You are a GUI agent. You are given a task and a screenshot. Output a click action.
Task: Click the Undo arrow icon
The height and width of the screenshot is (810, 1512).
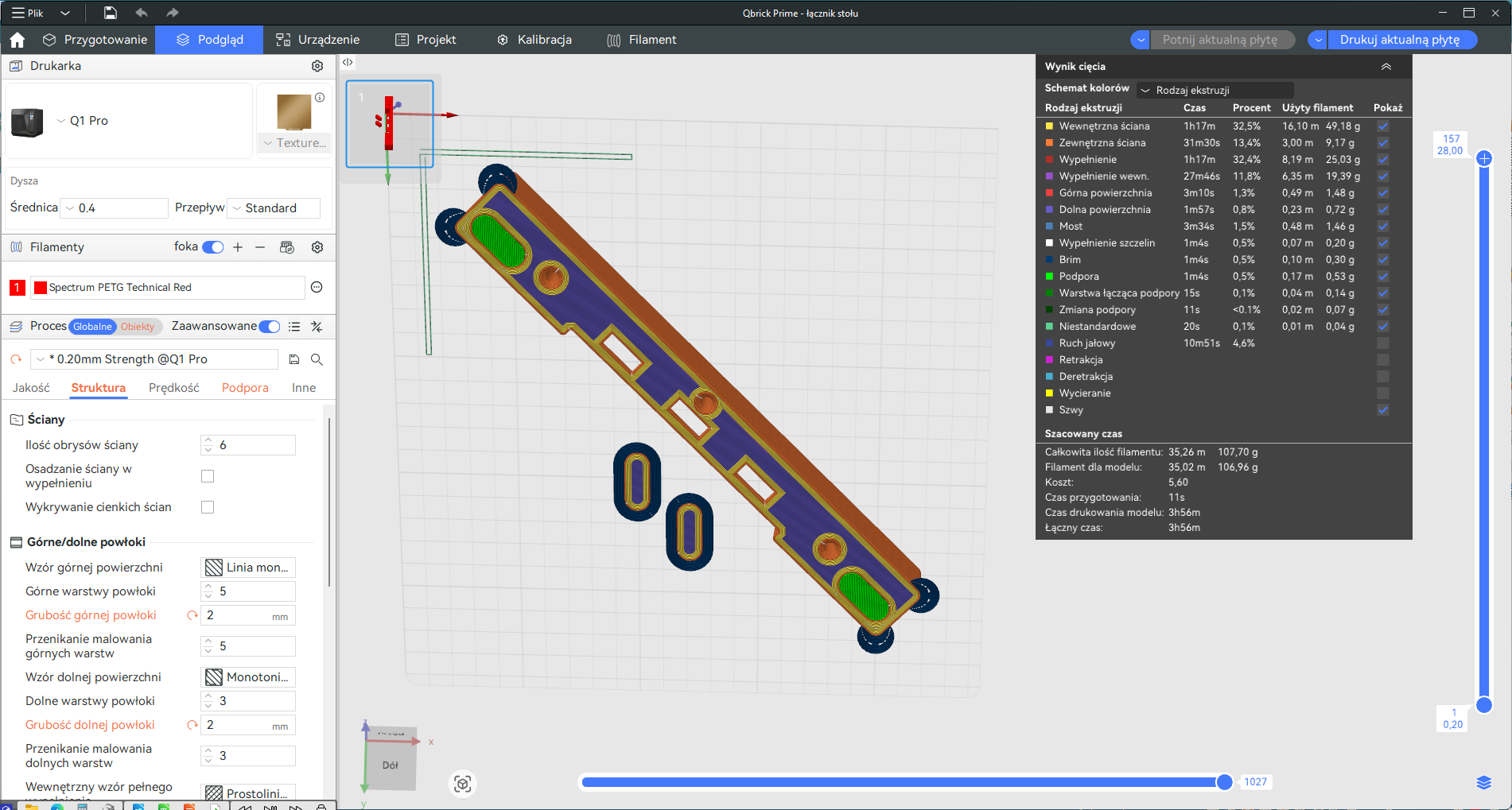[142, 13]
